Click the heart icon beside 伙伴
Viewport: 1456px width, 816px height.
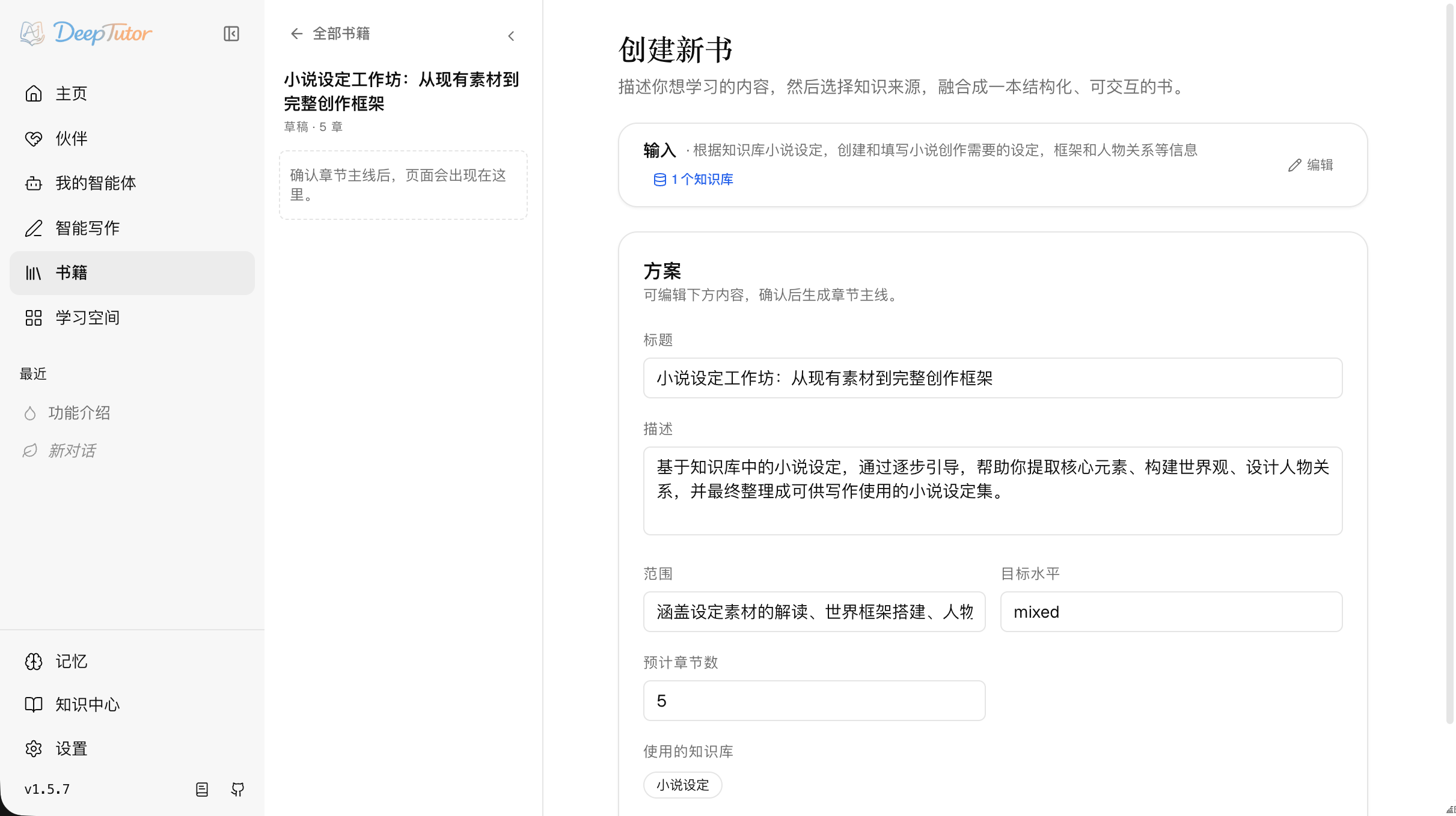tap(34, 138)
